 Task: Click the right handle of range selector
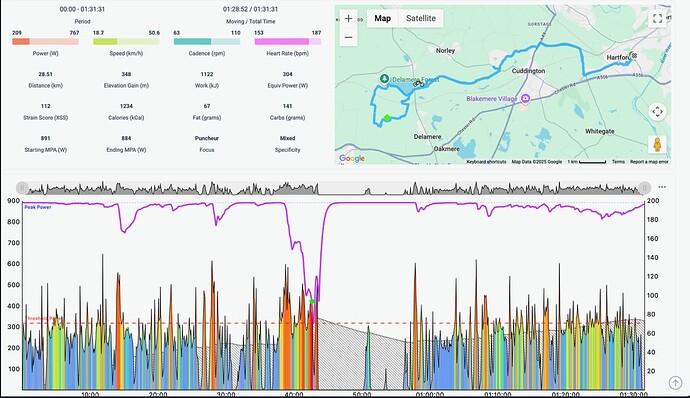point(645,188)
